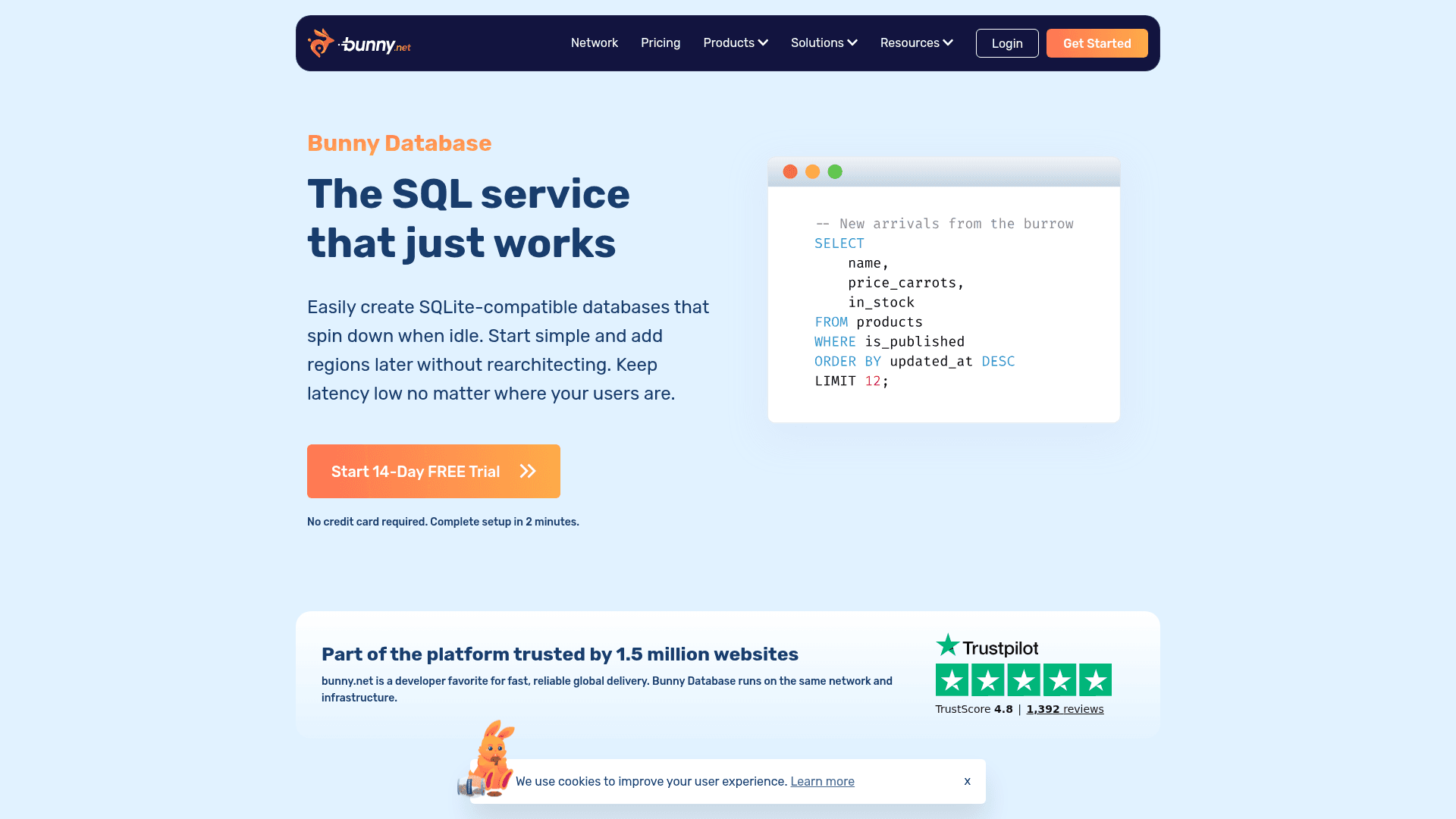The image size is (1456, 819).
Task: Open the Resources dropdown menu
Action: point(916,43)
